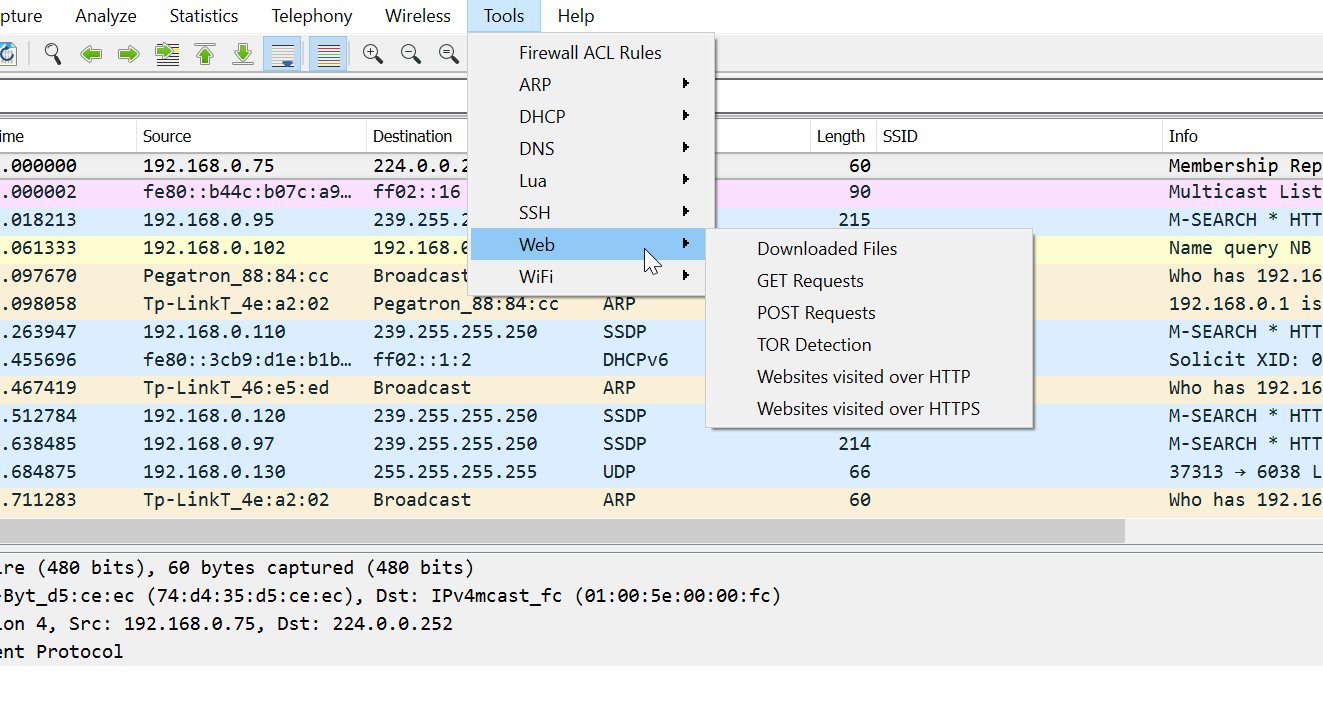Open the Statistics menu
Screen dimensions: 1323x722
[x=203, y=15]
